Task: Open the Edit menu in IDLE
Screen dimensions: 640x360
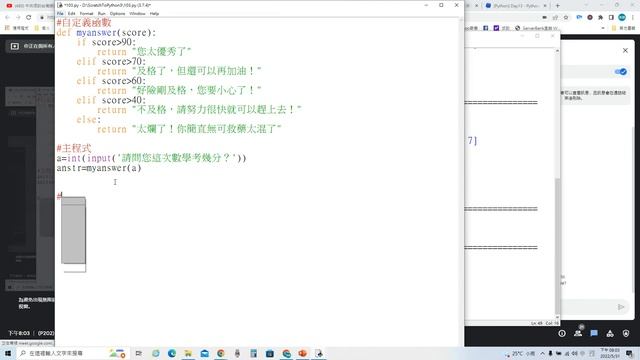Action: click(71, 13)
